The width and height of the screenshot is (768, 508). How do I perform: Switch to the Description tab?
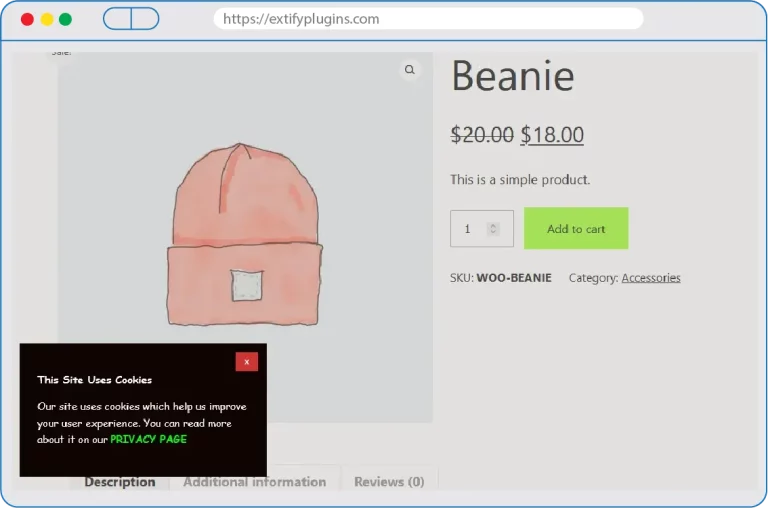pyautogui.click(x=120, y=482)
